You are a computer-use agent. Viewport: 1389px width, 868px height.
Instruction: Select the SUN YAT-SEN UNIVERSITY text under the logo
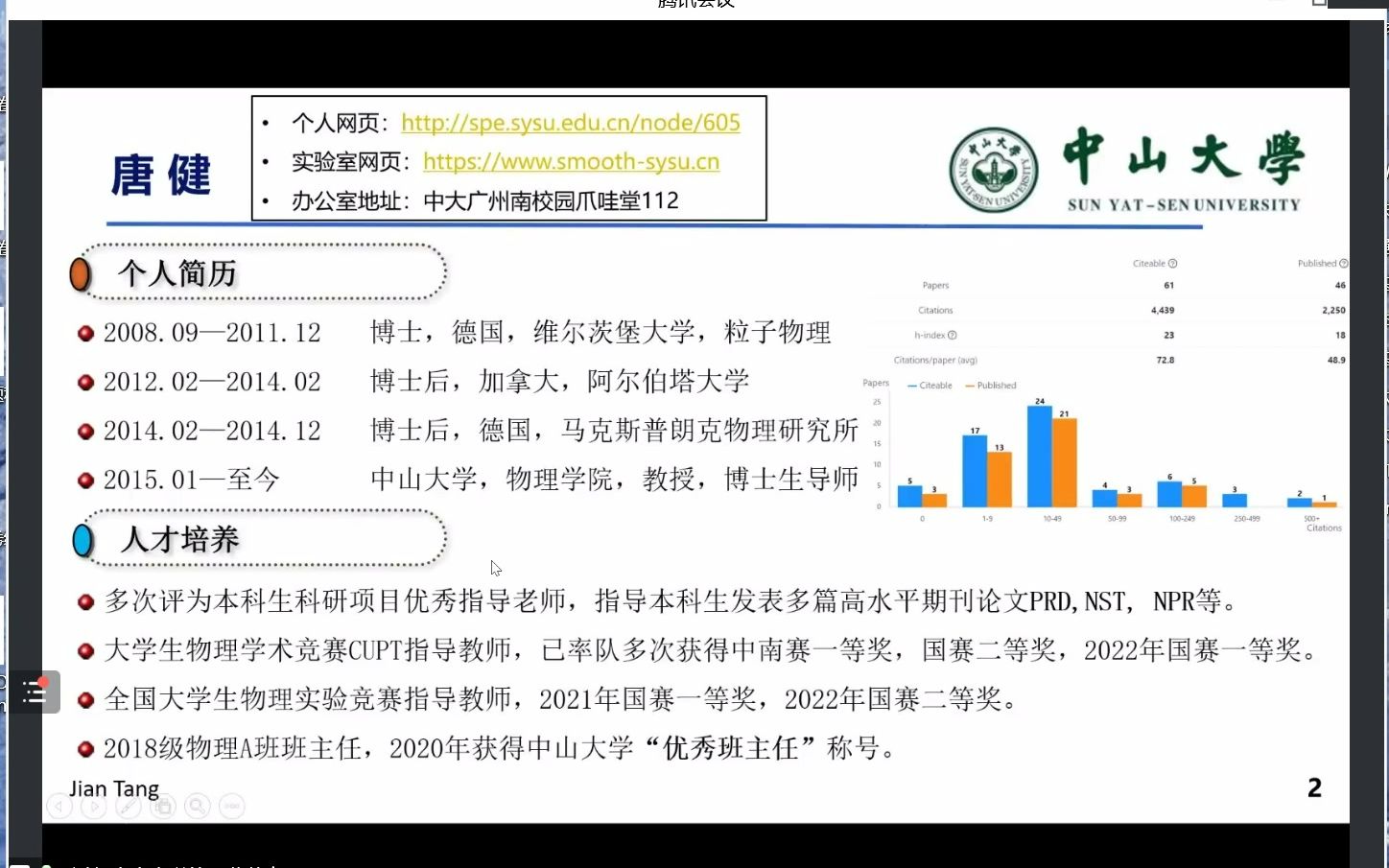[x=1184, y=205]
